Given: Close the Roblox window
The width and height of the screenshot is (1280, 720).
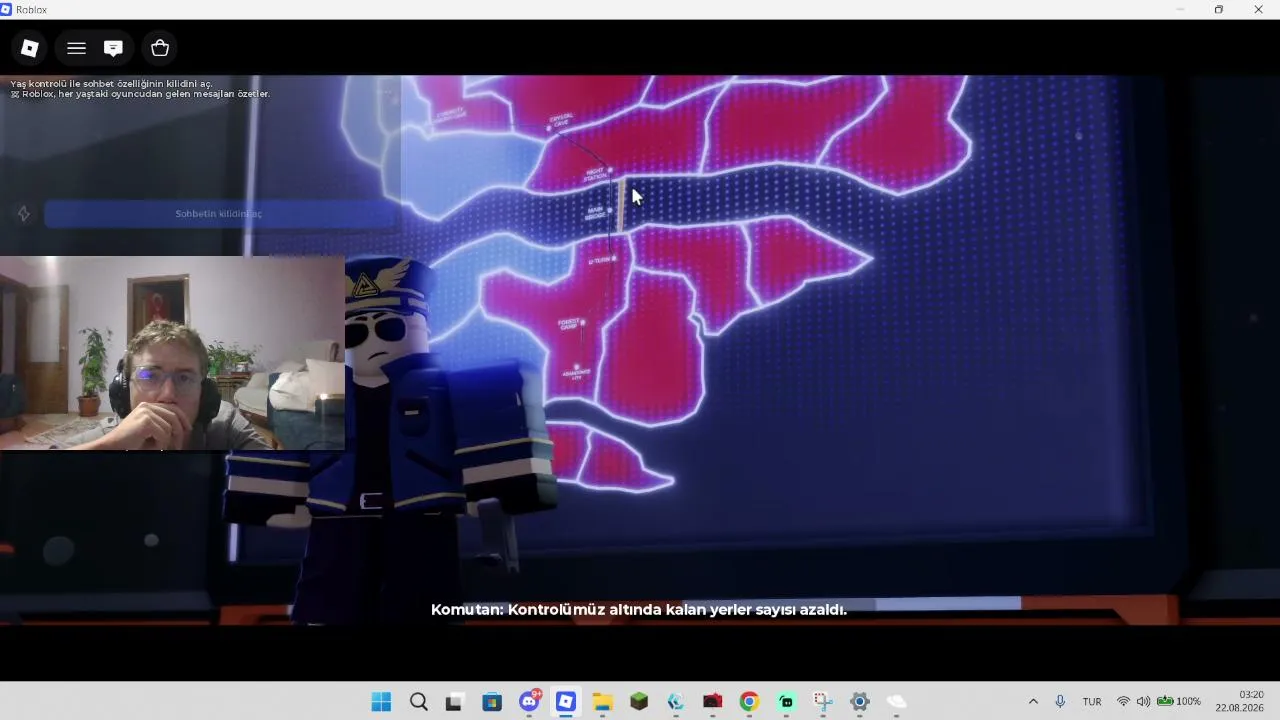Looking at the screenshot, I should [x=1258, y=9].
